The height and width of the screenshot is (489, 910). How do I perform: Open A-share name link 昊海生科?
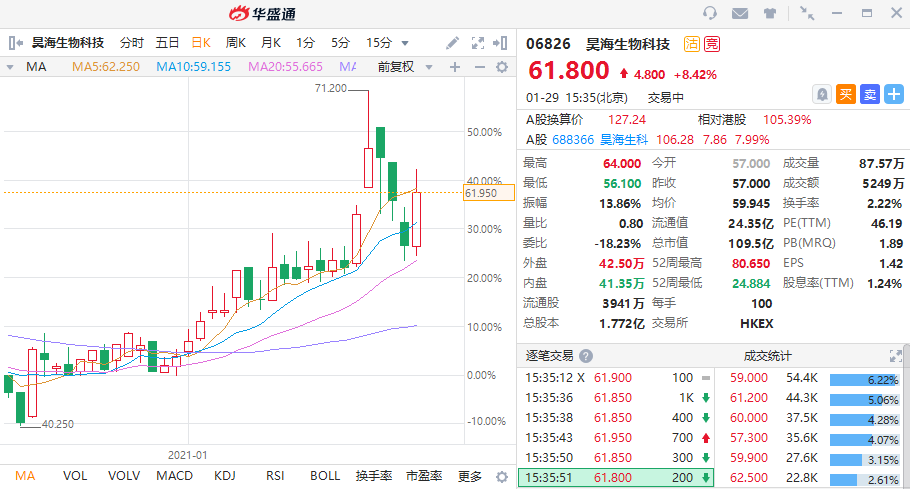(x=623, y=140)
